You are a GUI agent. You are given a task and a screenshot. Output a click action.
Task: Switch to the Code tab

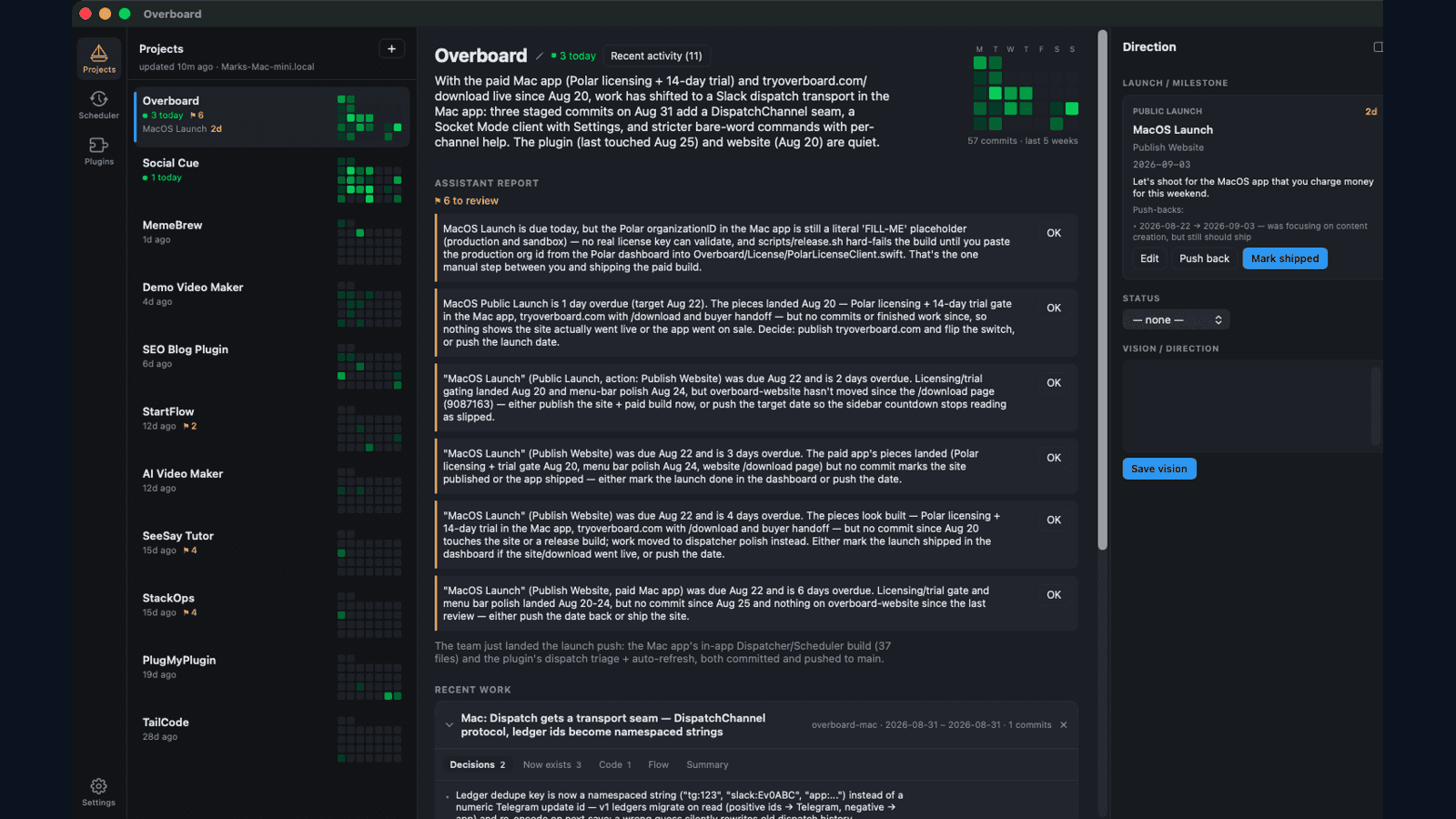point(615,765)
